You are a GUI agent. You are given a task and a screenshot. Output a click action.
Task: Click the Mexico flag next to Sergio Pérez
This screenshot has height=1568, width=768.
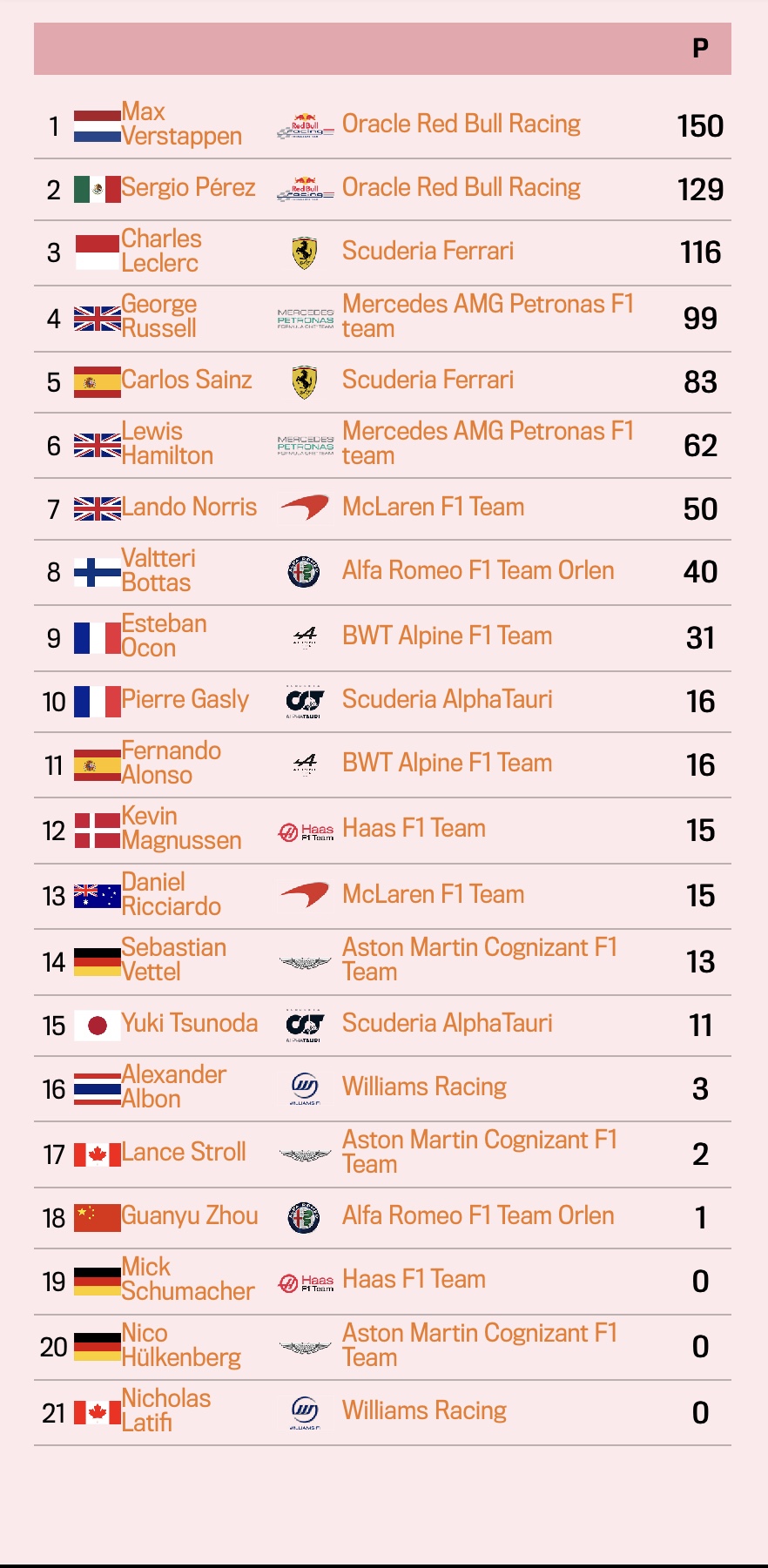click(x=97, y=190)
